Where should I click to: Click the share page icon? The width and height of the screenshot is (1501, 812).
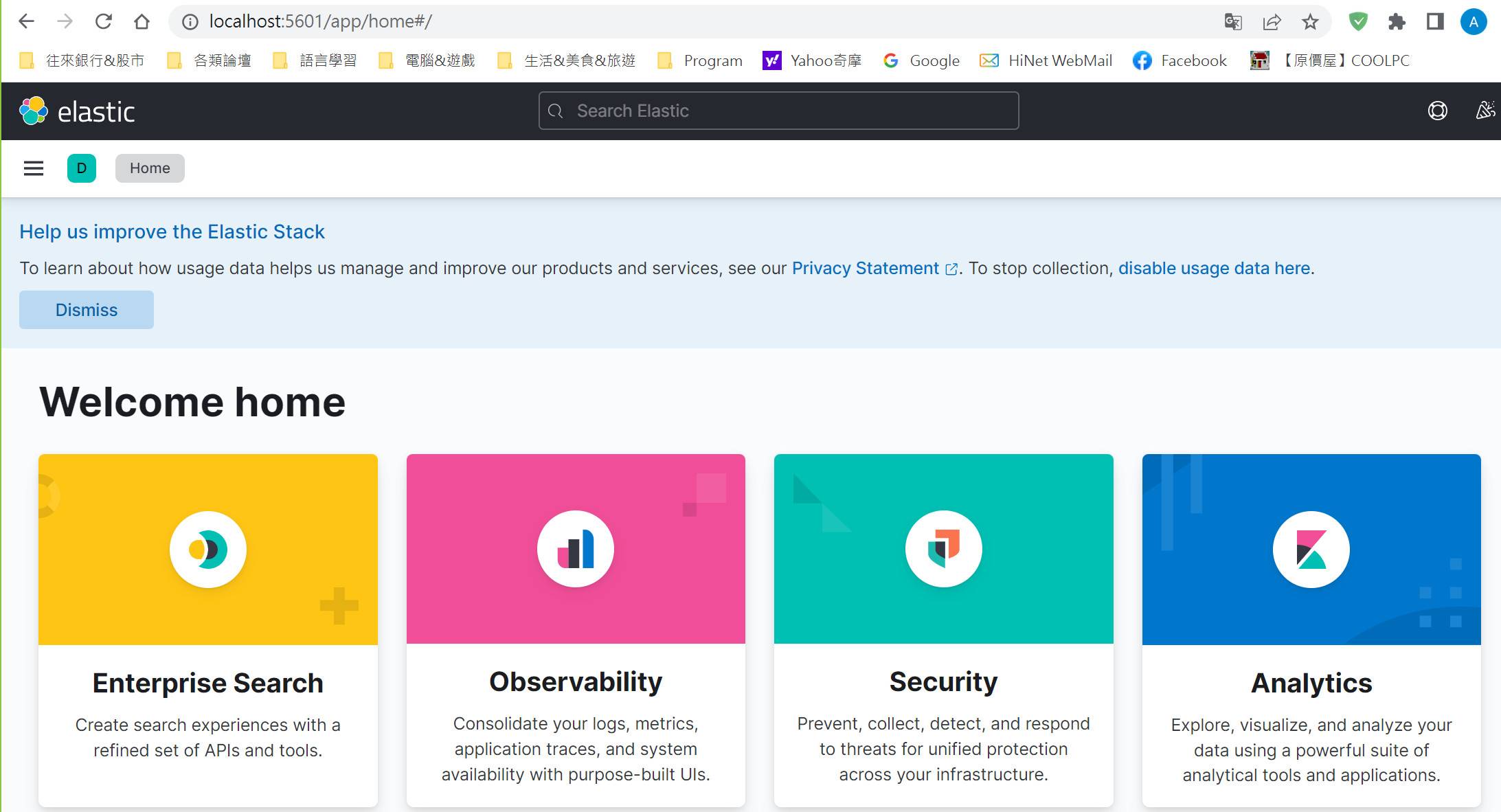[x=1272, y=22]
